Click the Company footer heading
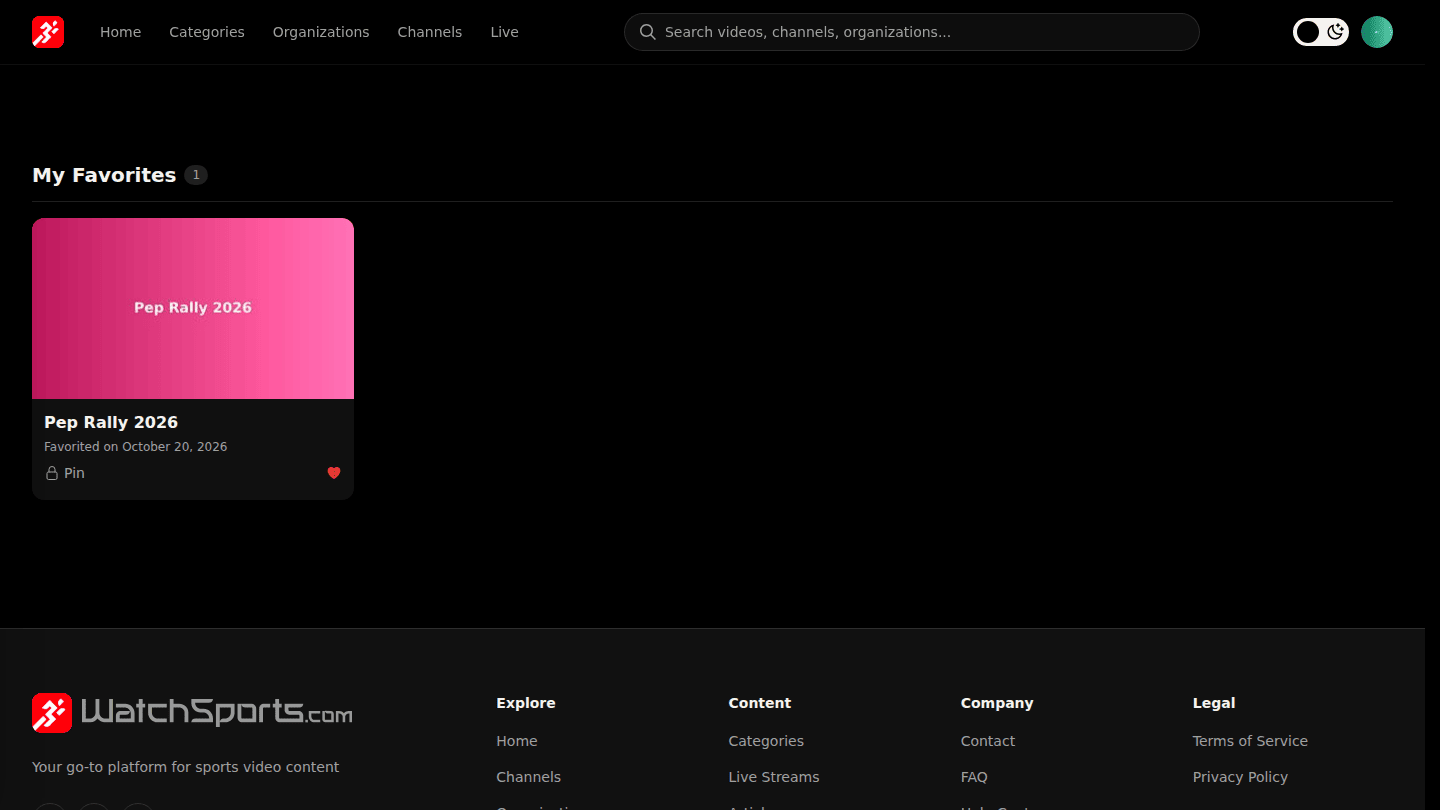 coord(997,703)
